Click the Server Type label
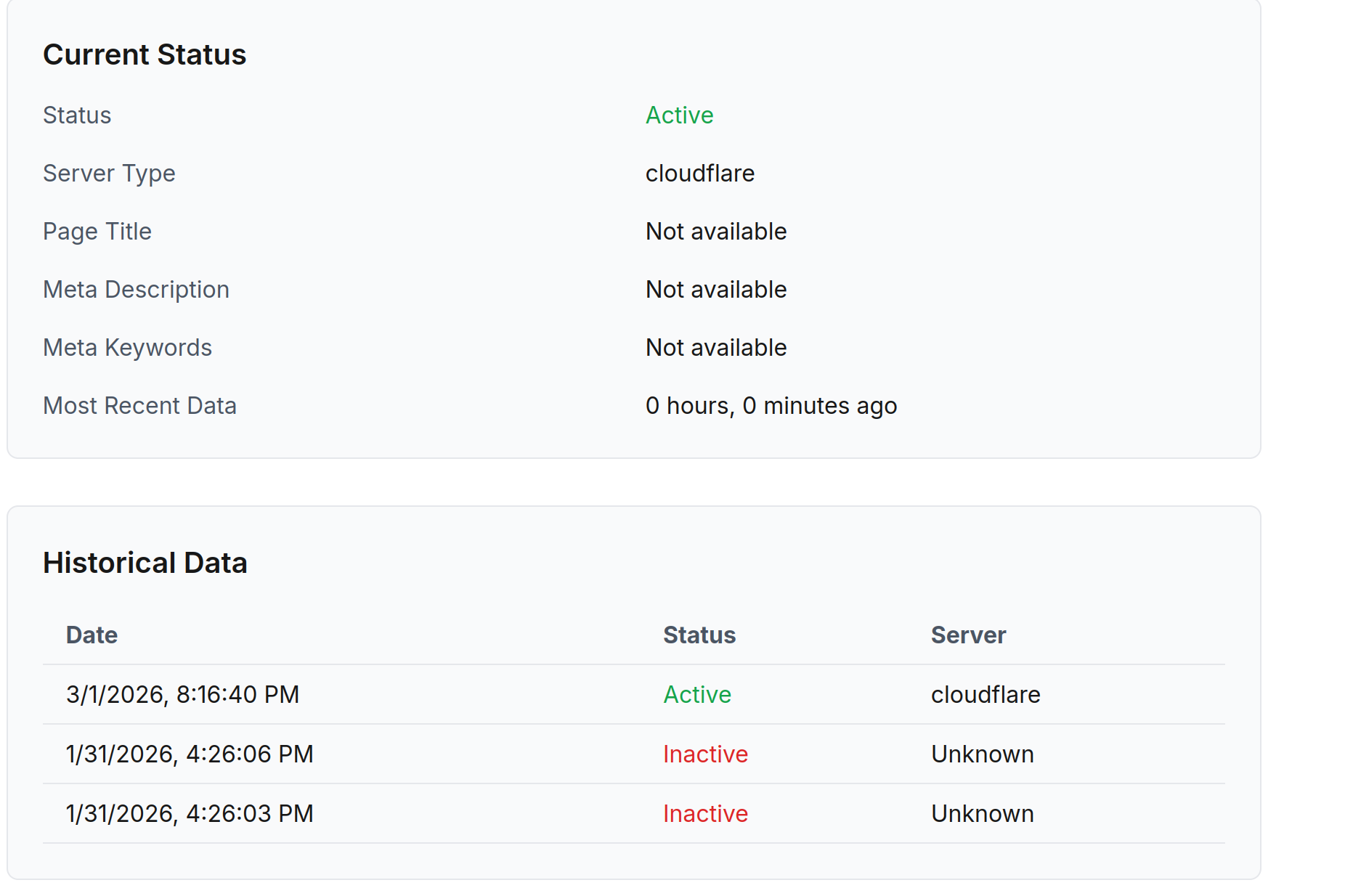 109,174
